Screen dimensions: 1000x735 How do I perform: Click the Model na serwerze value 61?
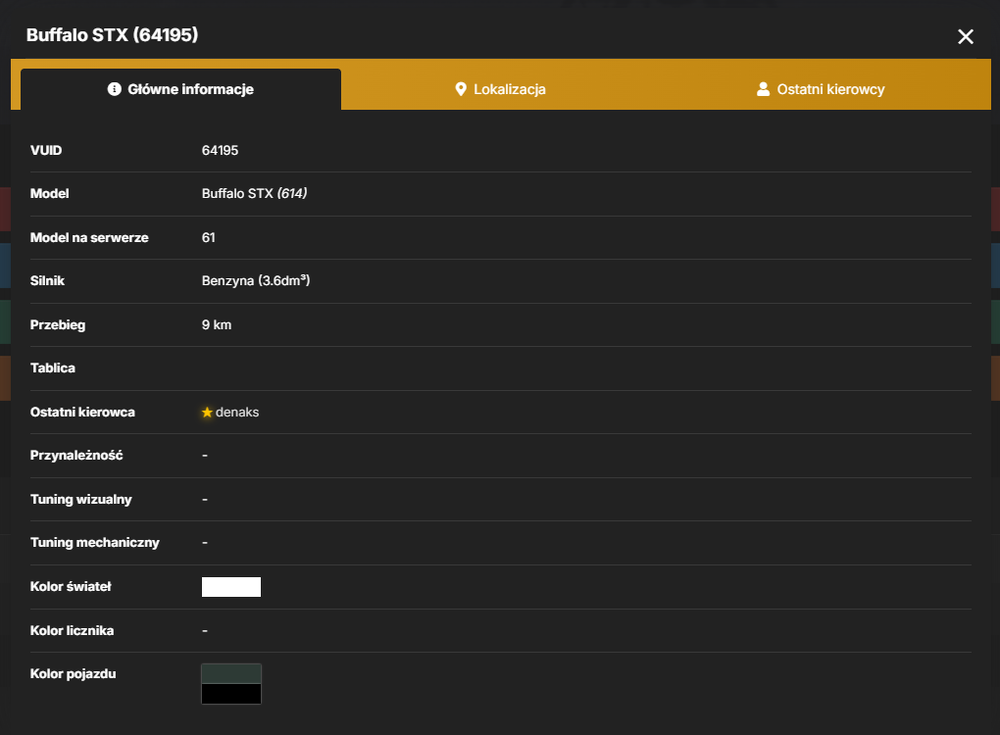pyautogui.click(x=209, y=237)
